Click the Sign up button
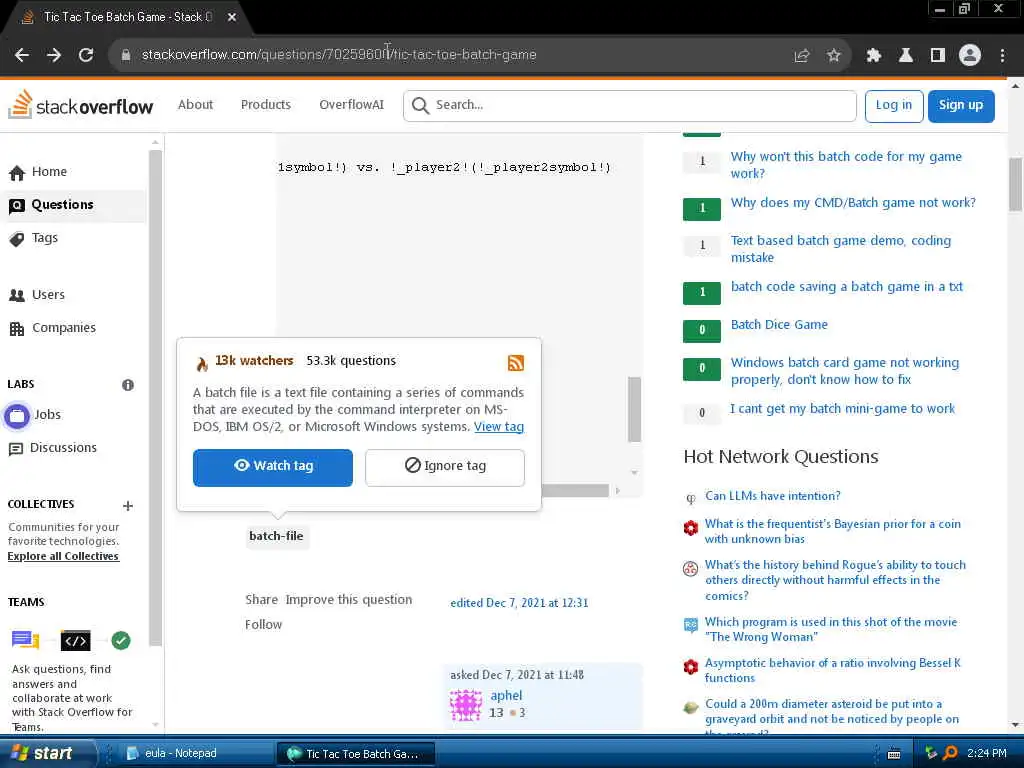This screenshot has width=1024, height=768. [x=961, y=106]
